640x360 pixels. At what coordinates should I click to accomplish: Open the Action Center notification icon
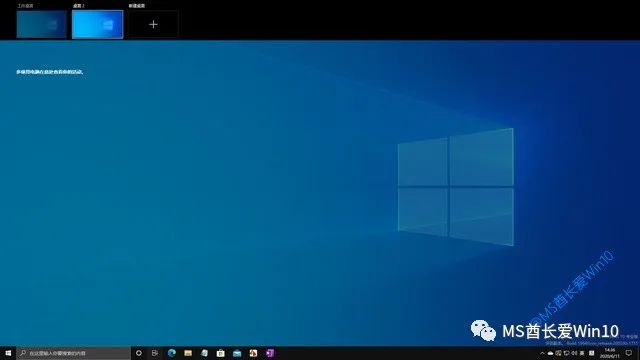[x=629, y=353]
